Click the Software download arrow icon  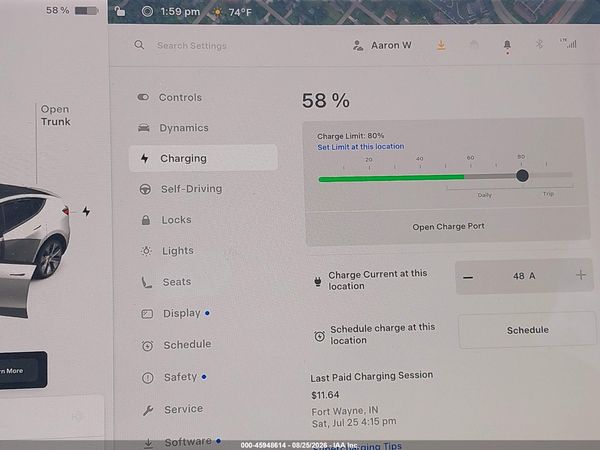(148, 443)
